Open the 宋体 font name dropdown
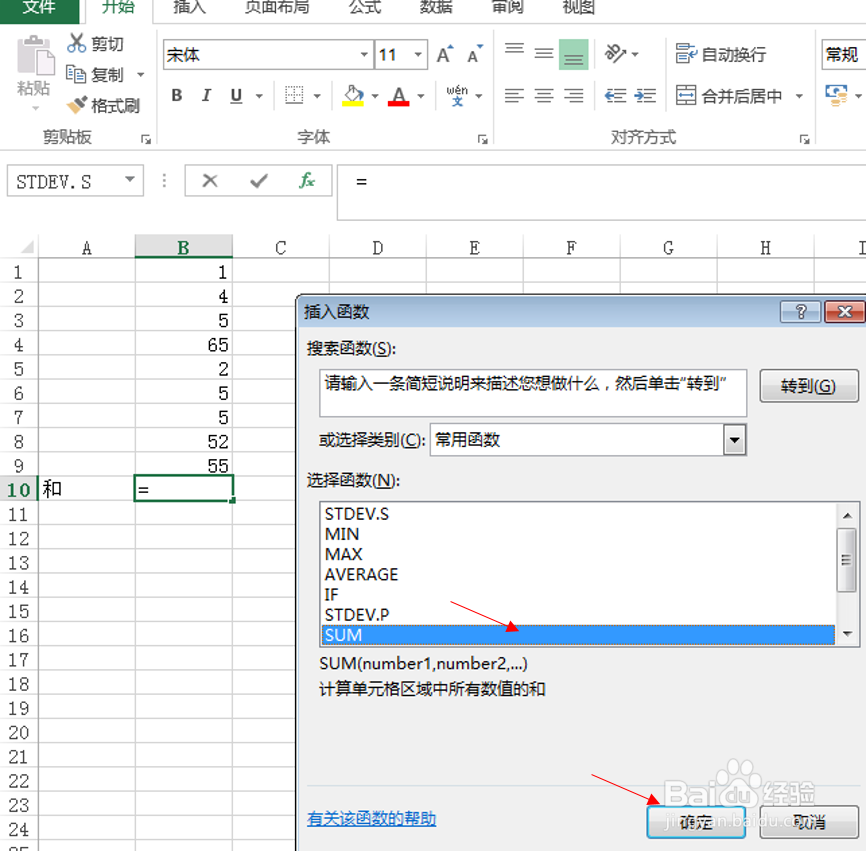This screenshot has width=866, height=851. pyautogui.click(x=364, y=55)
